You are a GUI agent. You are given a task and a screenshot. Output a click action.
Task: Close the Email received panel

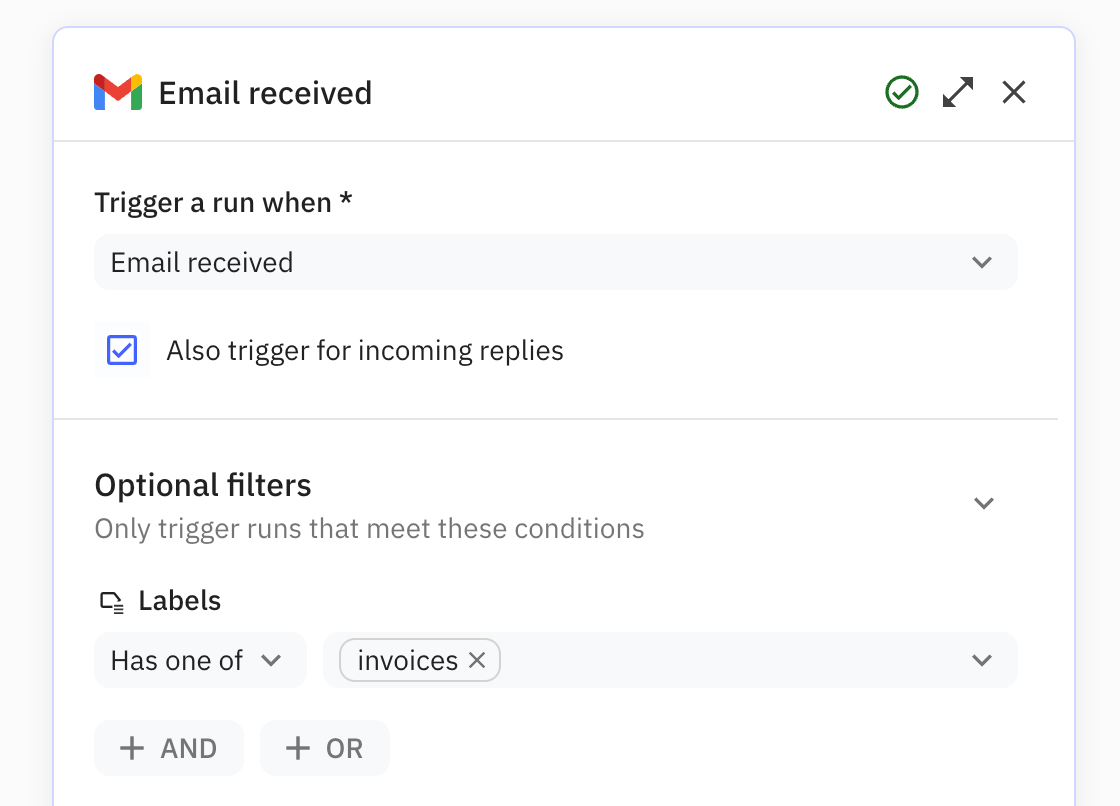click(1014, 93)
